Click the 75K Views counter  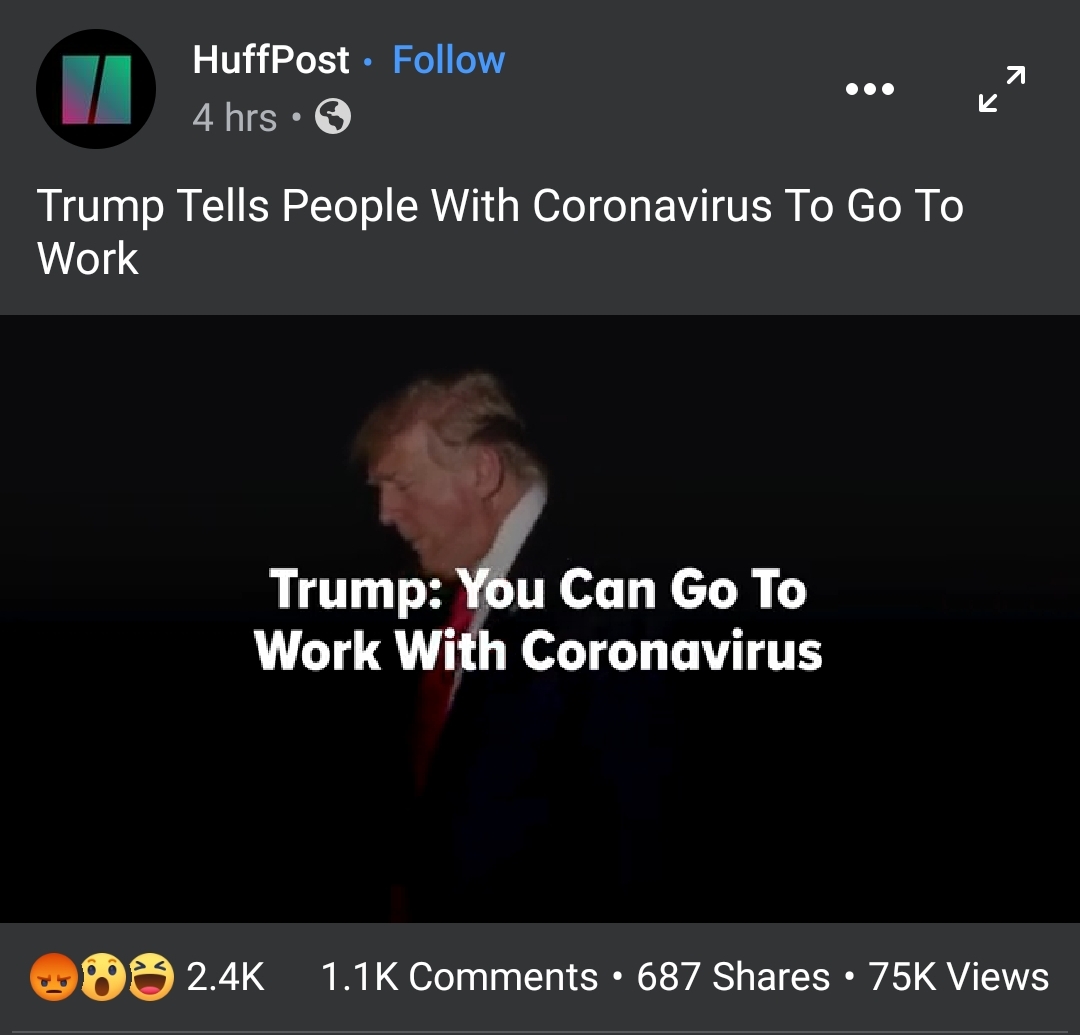click(958, 976)
